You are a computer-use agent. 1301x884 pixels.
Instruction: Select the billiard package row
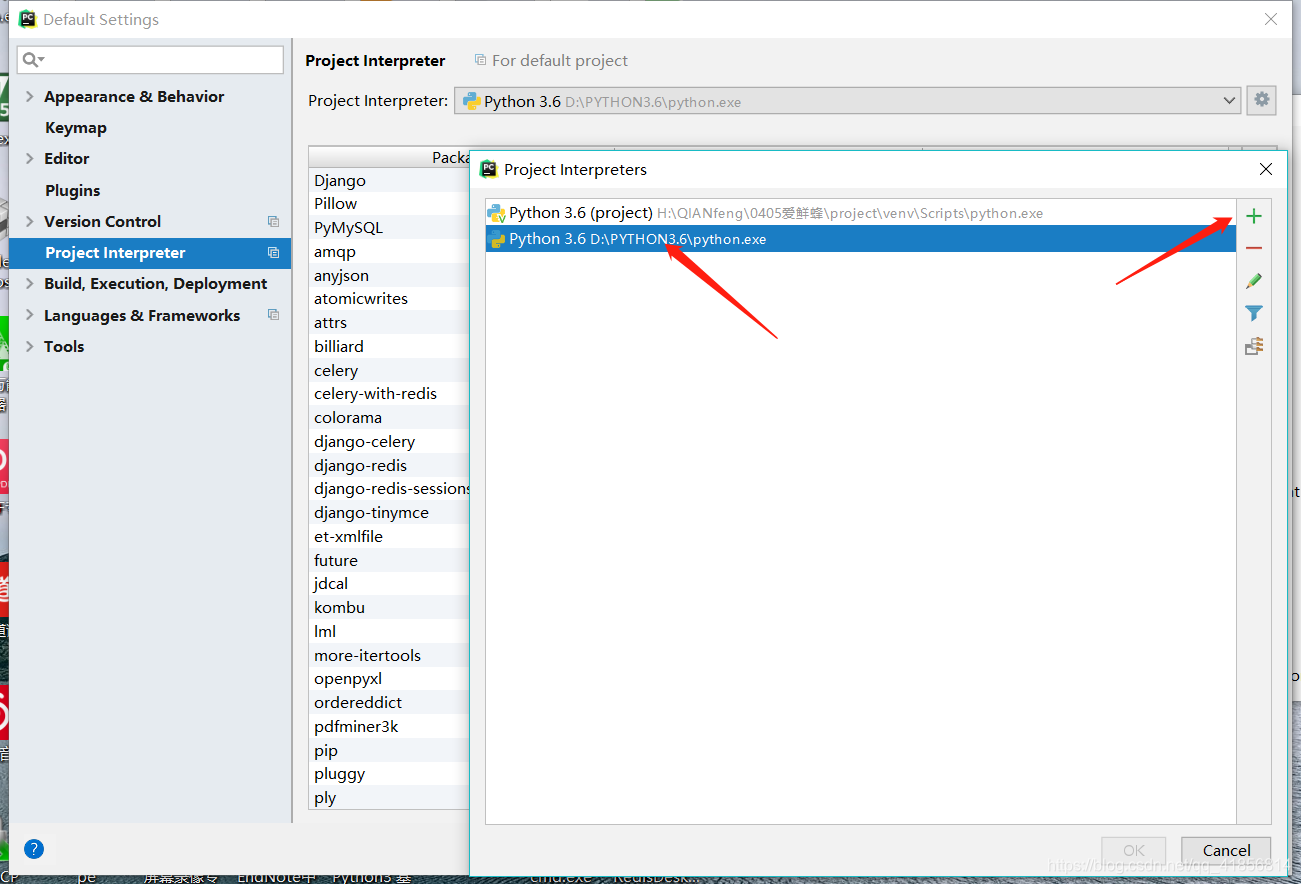coord(389,346)
